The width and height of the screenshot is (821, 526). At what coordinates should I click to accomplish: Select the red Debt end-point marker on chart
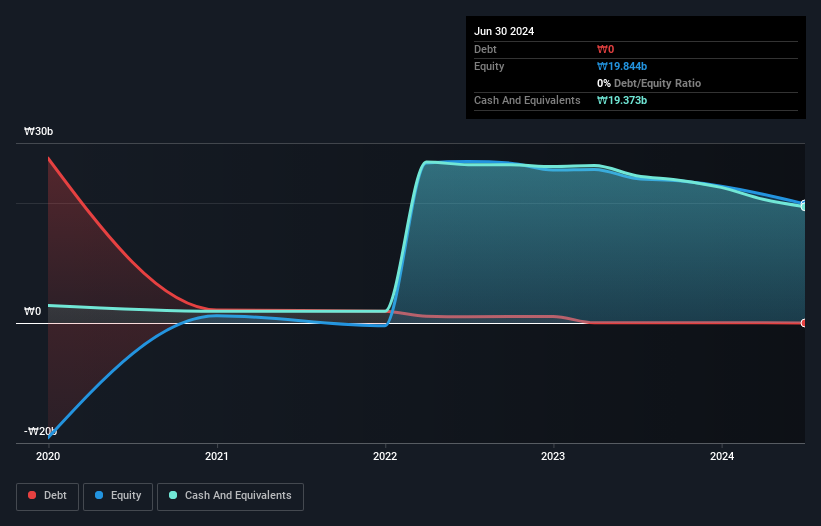pos(804,323)
